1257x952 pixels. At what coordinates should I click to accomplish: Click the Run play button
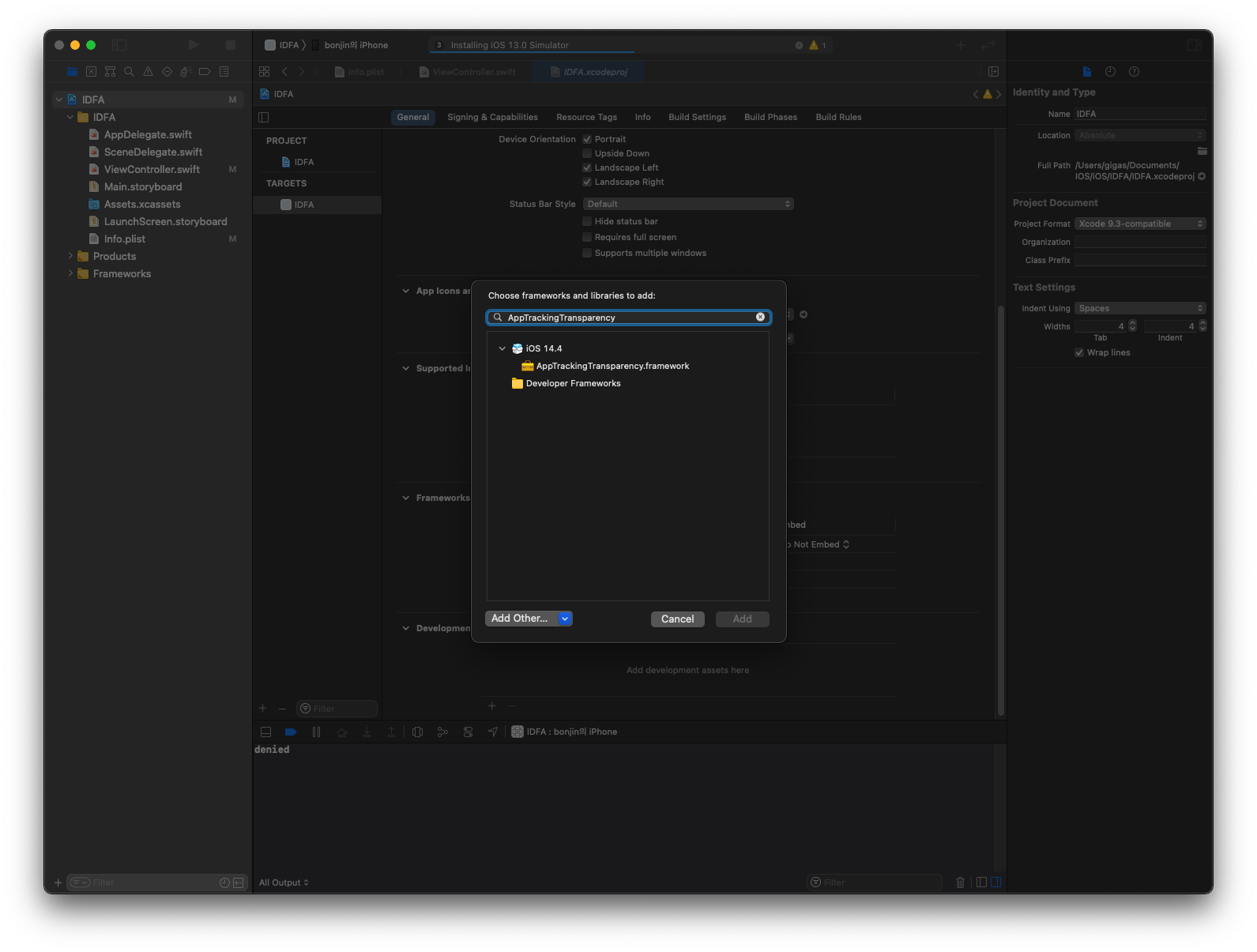(194, 45)
